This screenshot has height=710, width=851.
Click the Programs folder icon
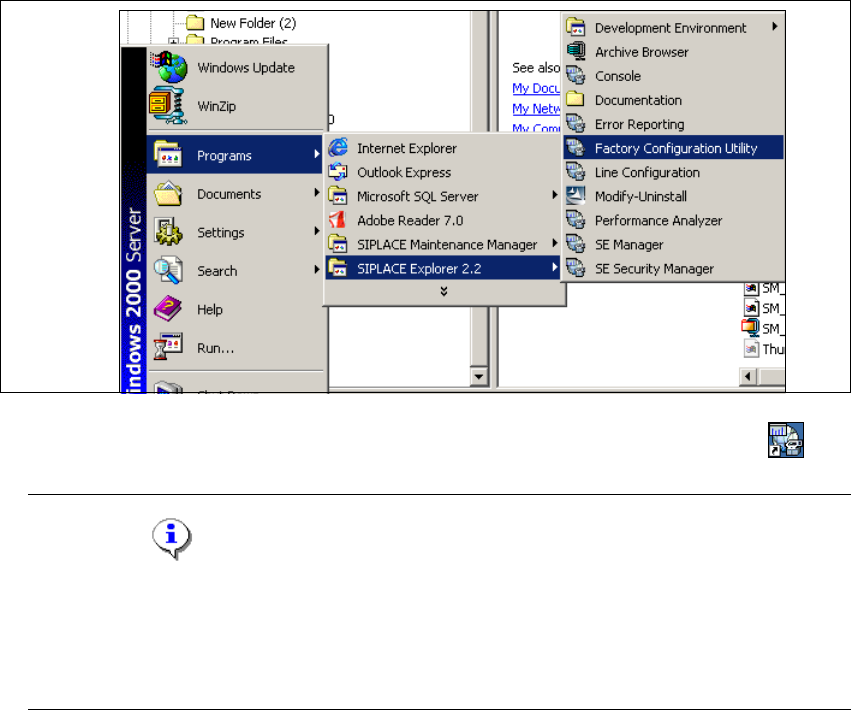click(168, 155)
